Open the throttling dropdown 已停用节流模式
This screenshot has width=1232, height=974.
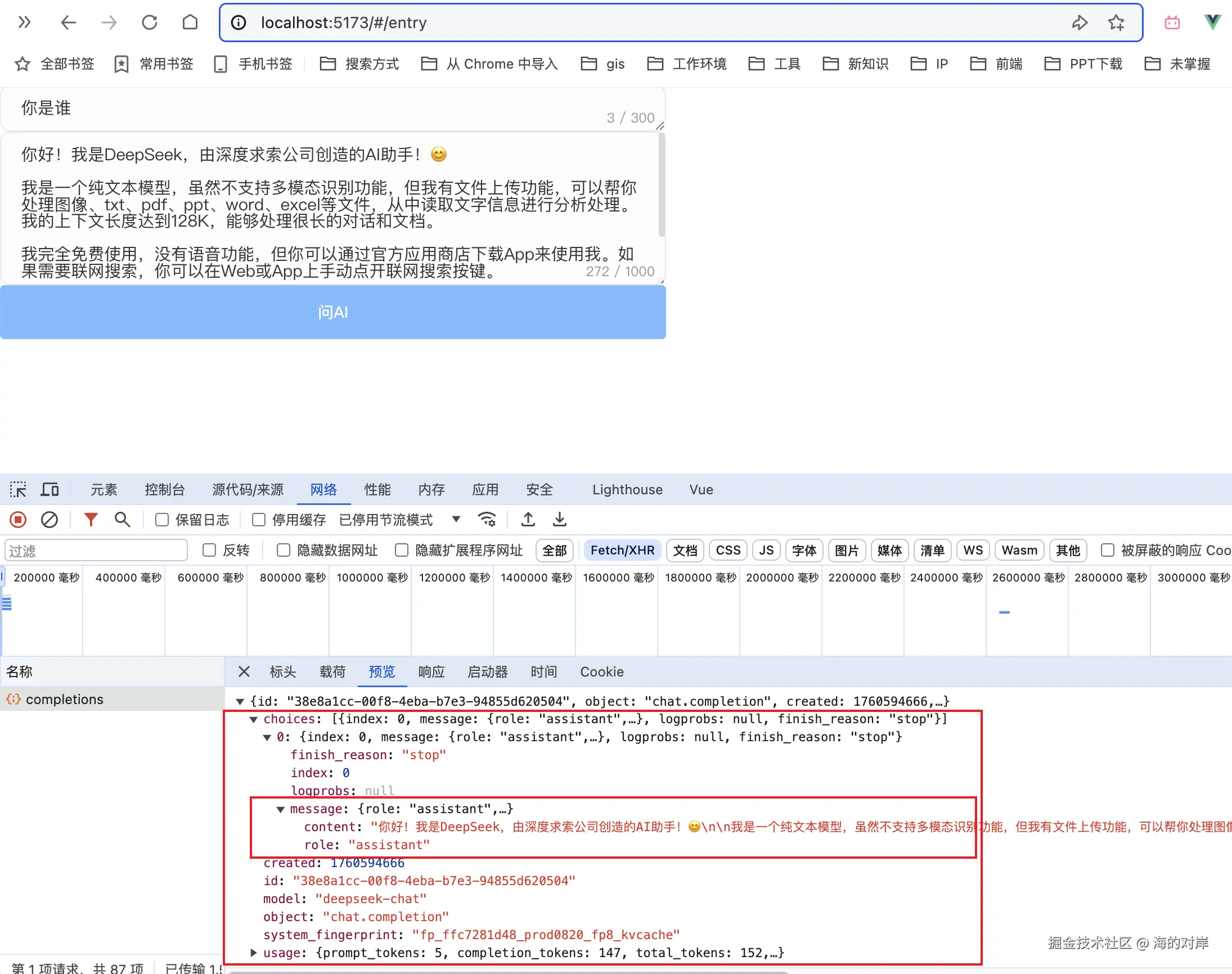[456, 520]
